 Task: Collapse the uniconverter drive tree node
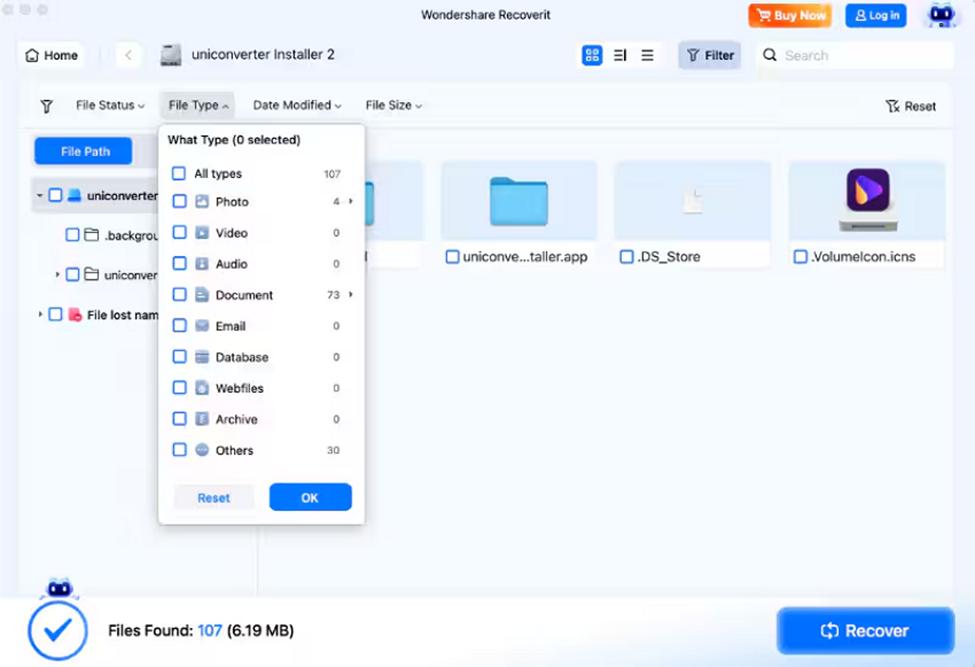click(39, 196)
